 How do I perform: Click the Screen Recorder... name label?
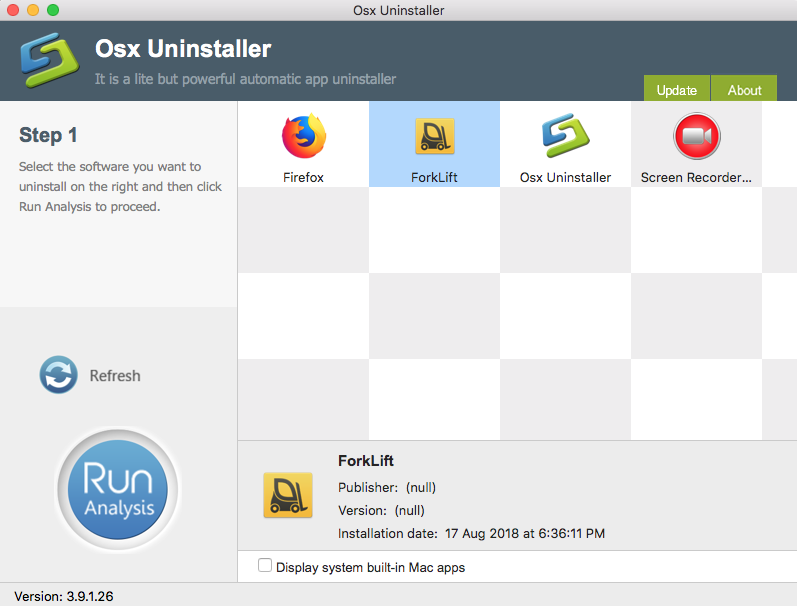pos(696,177)
